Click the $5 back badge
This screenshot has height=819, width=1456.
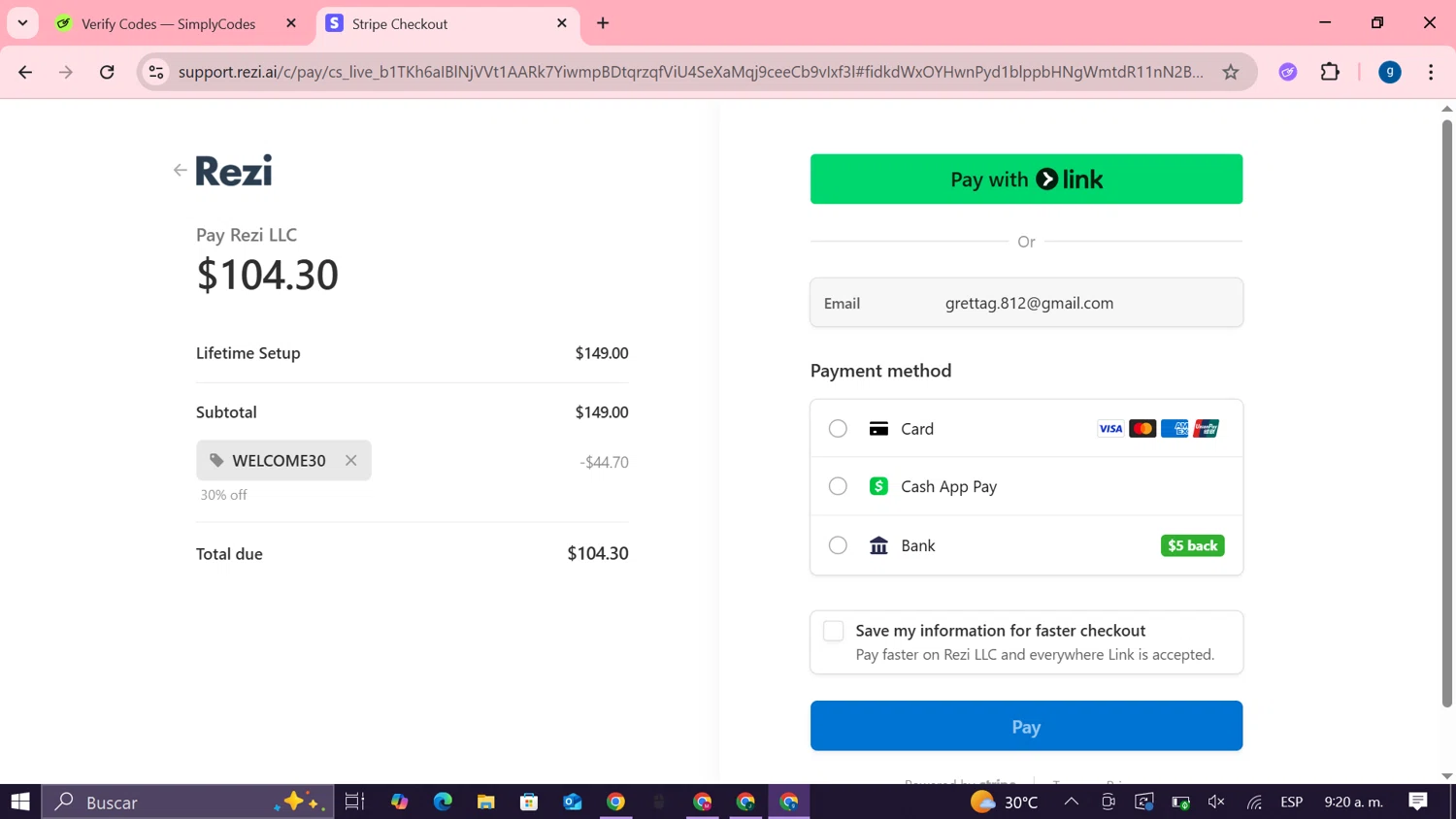click(x=1192, y=545)
